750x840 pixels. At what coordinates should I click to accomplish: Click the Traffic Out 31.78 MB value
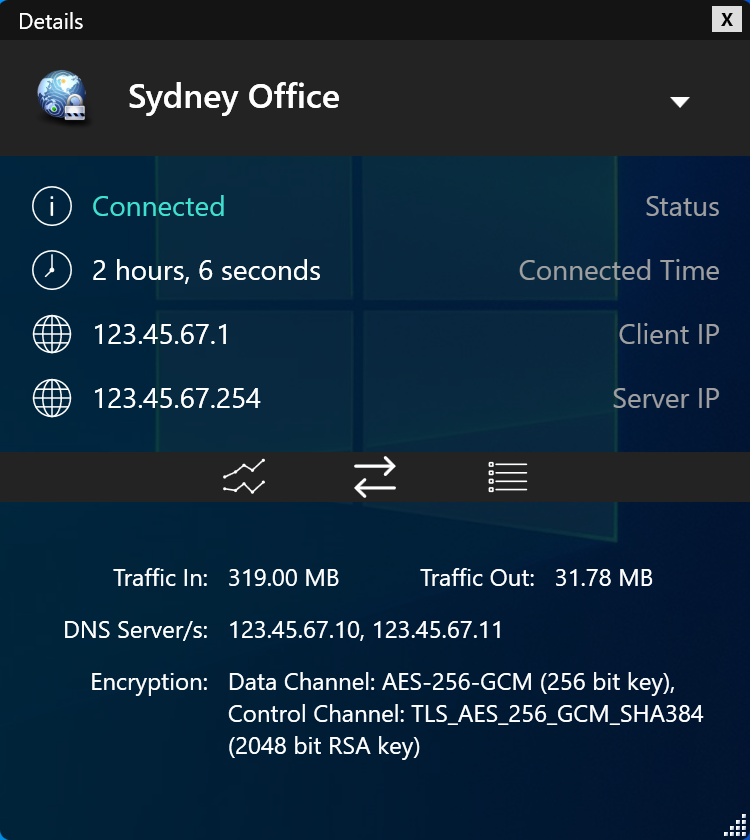pyautogui.click(x=603, y=578)
